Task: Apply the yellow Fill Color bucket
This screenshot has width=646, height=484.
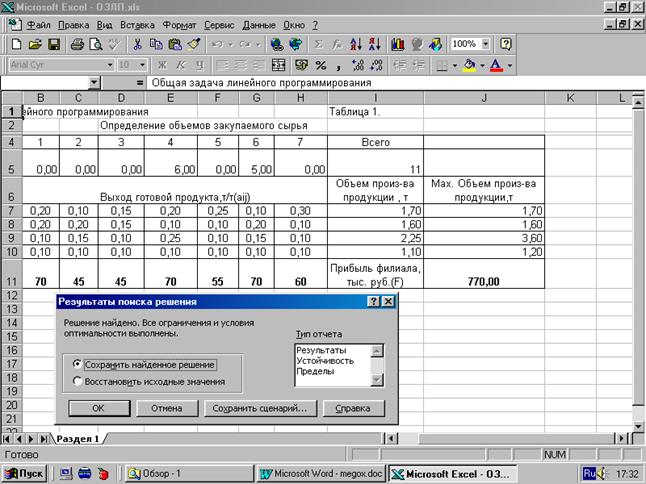Action: (470, 65)
